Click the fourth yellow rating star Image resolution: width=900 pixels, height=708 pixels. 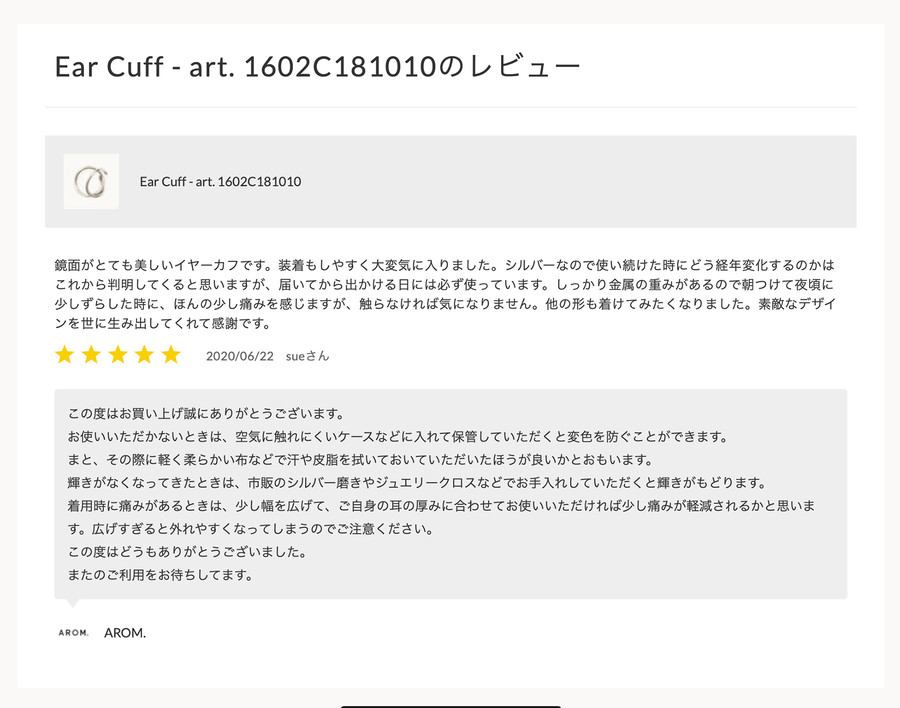[x=144, y=355]
